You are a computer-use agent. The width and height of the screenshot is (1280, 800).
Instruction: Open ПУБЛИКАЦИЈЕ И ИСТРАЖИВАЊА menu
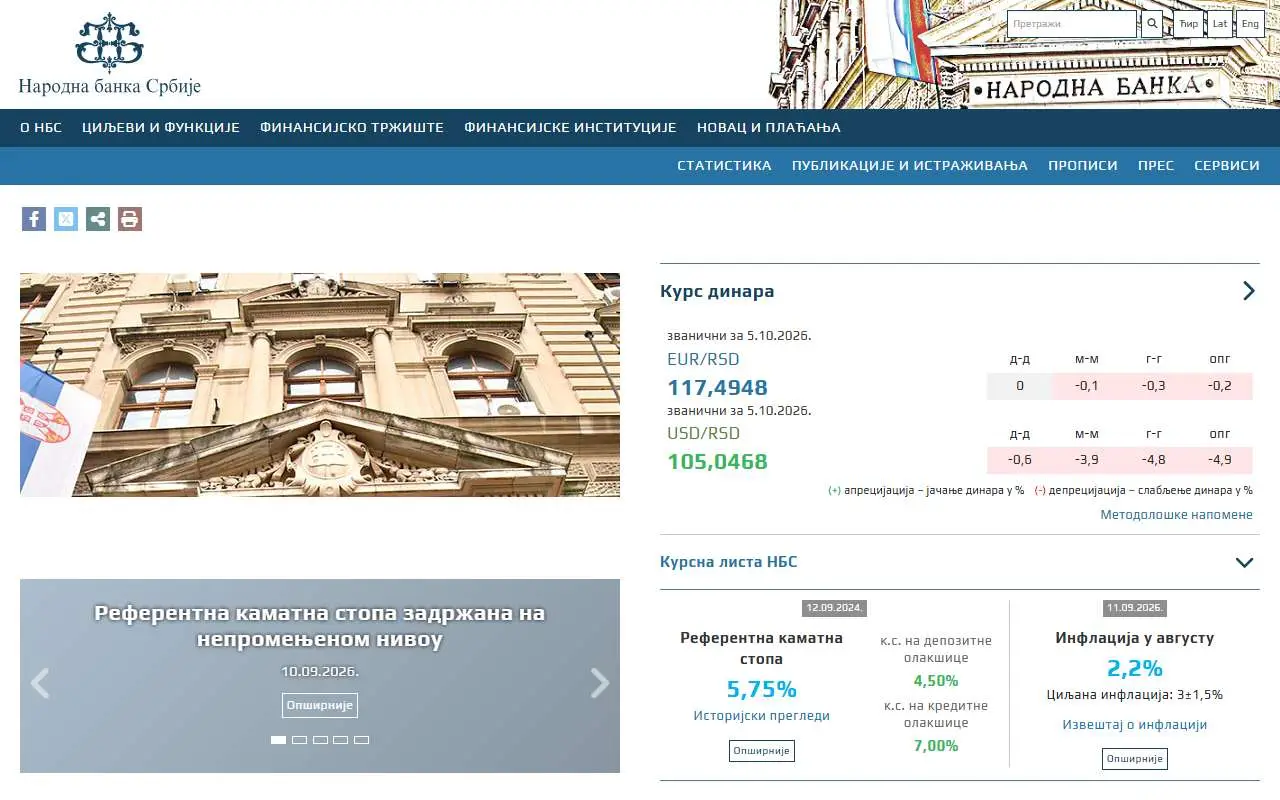click(910, 166)
